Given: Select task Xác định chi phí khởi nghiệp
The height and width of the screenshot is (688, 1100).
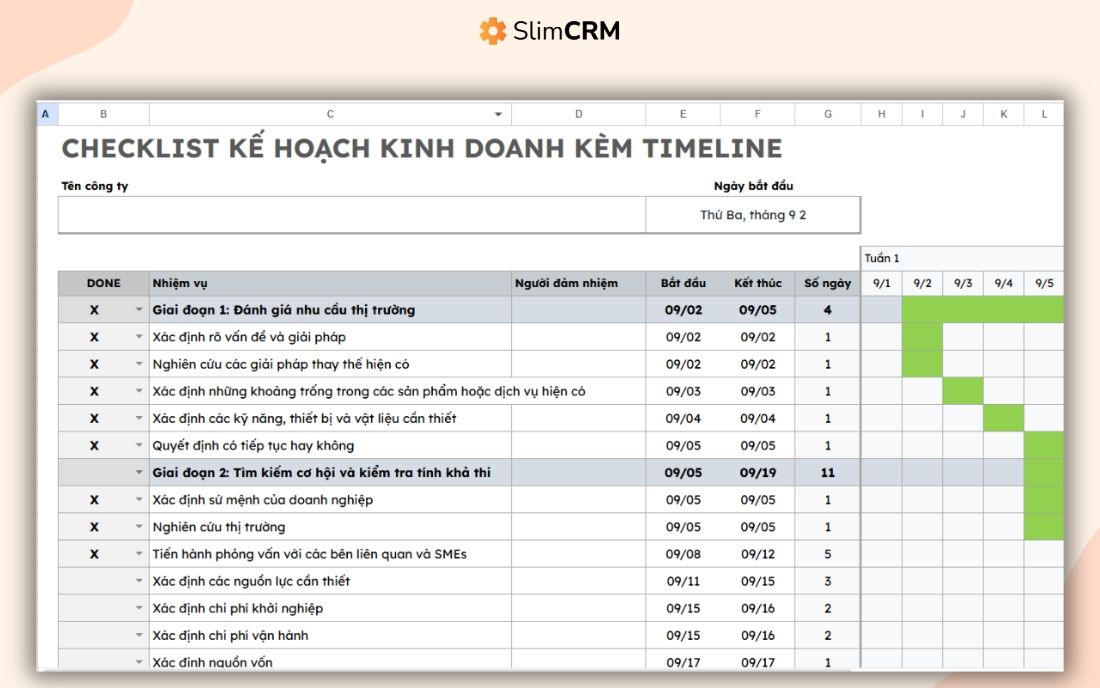Looking at the screenshot, I should 330,608.
